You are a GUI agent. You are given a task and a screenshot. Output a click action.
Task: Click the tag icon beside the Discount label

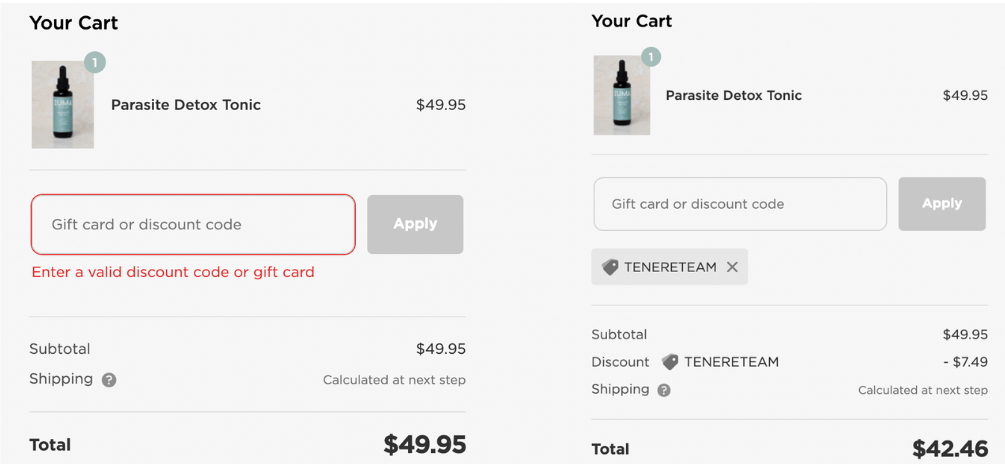click(670, 362)
